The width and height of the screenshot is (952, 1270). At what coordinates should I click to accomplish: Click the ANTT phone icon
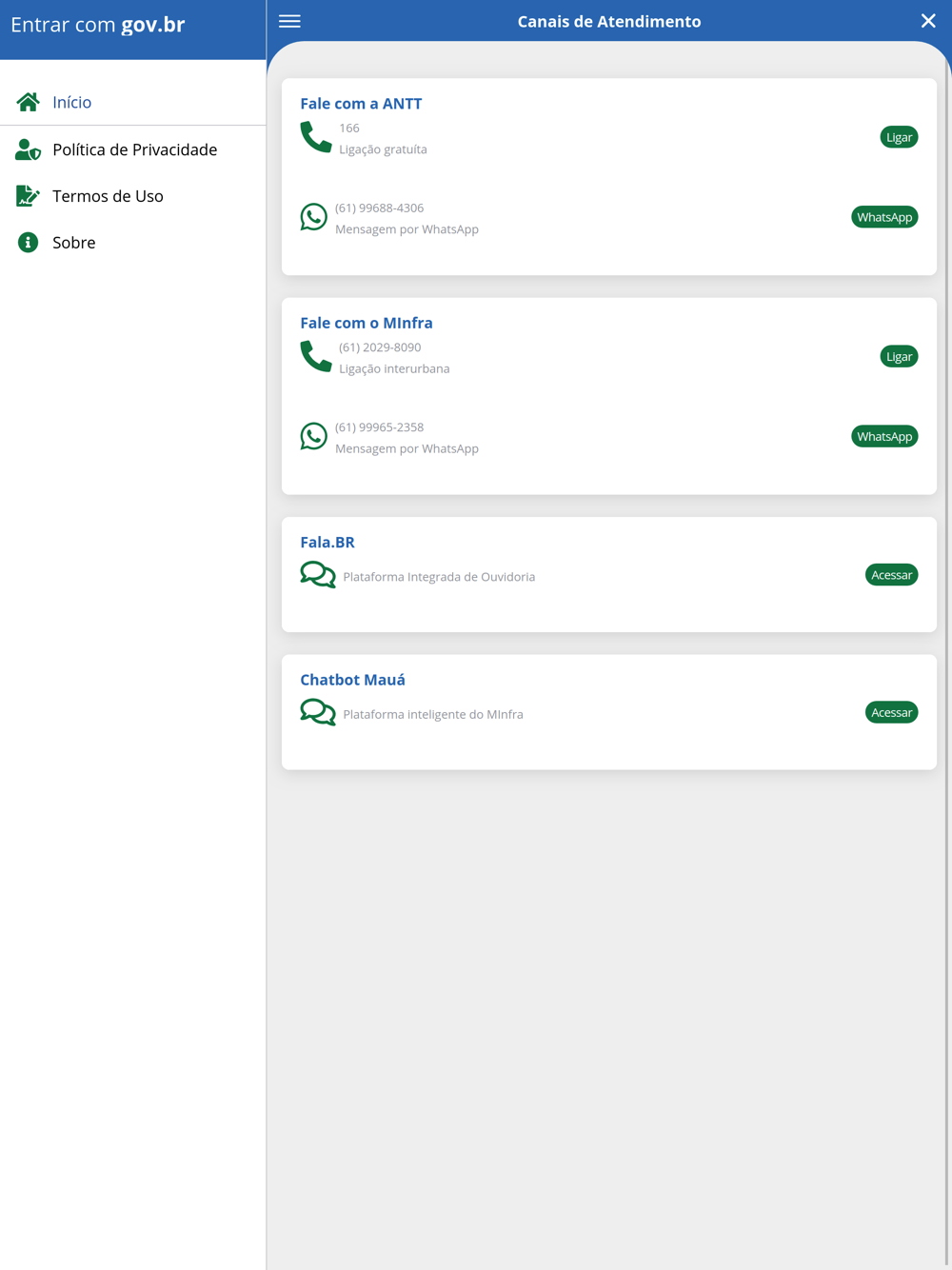315,137
